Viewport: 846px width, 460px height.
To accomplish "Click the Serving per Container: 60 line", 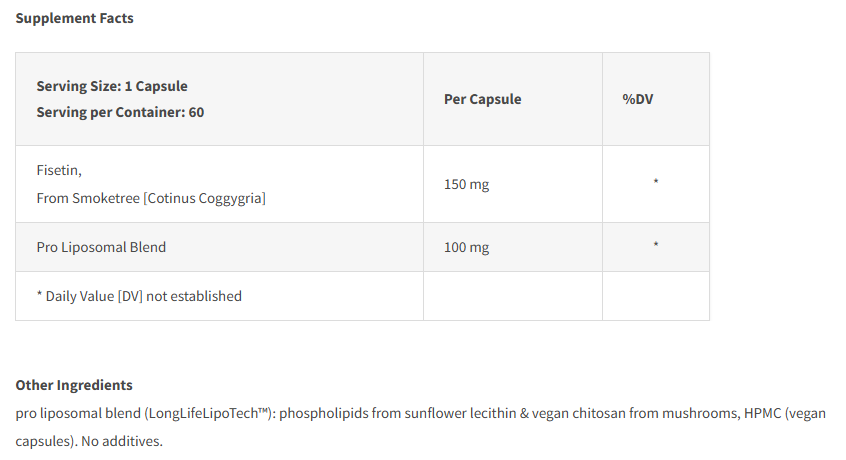I will pyautogui.click(x=120, y=112).
